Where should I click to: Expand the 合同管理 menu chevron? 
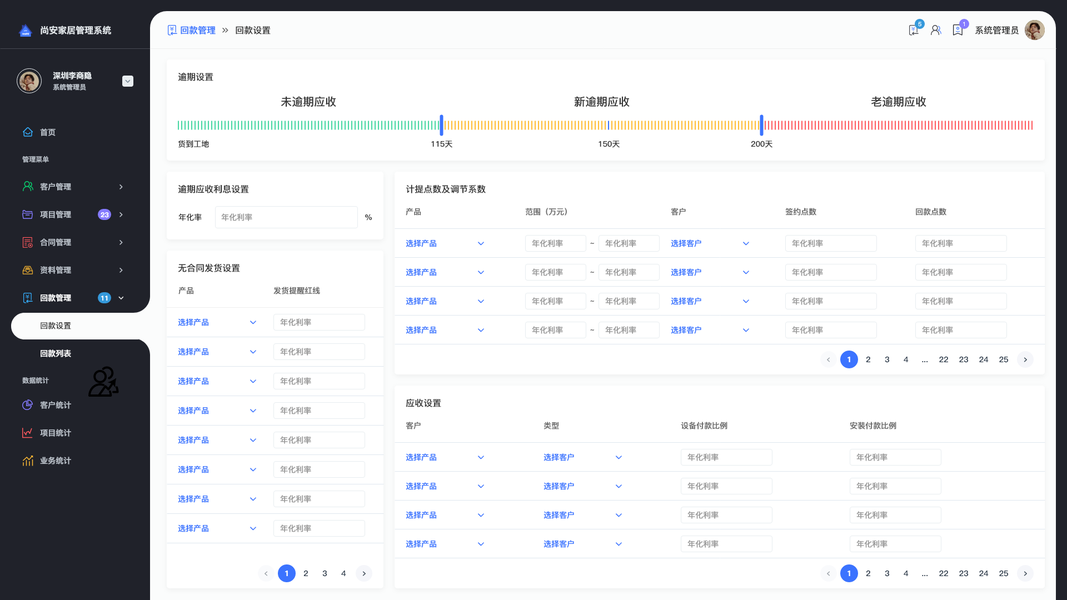pos(121,242)
